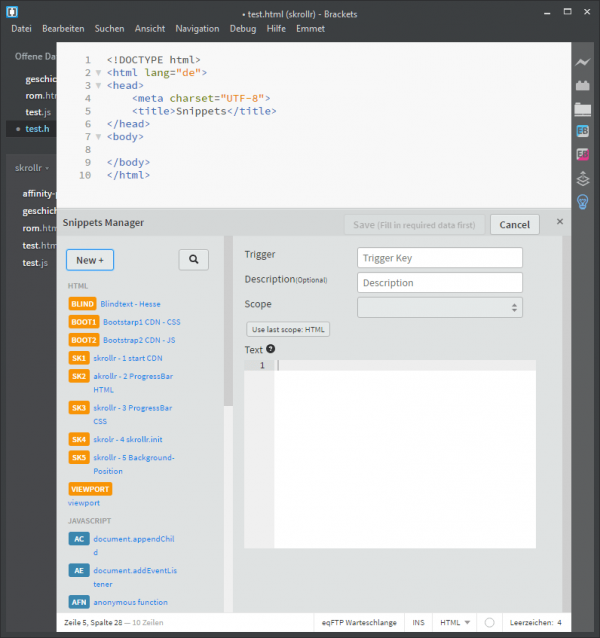The image size is (600, 638).
Task: Click the blue EB icon in sidebar
Action: 583,131
